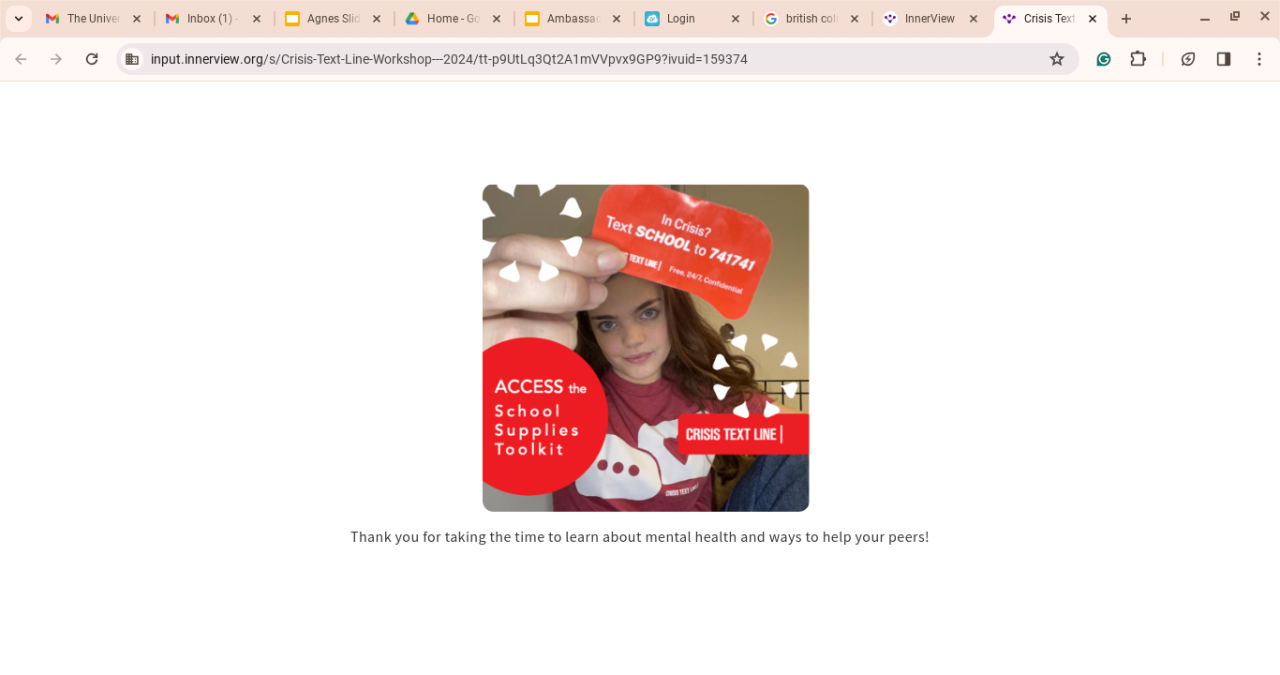Close the Agnes Slides tab
The height and width of the screenshot is (675, 1280).
377,19
